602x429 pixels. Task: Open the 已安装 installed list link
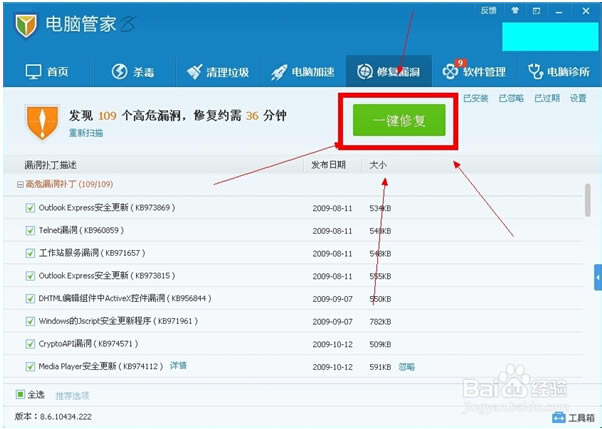tap(476, 98)
